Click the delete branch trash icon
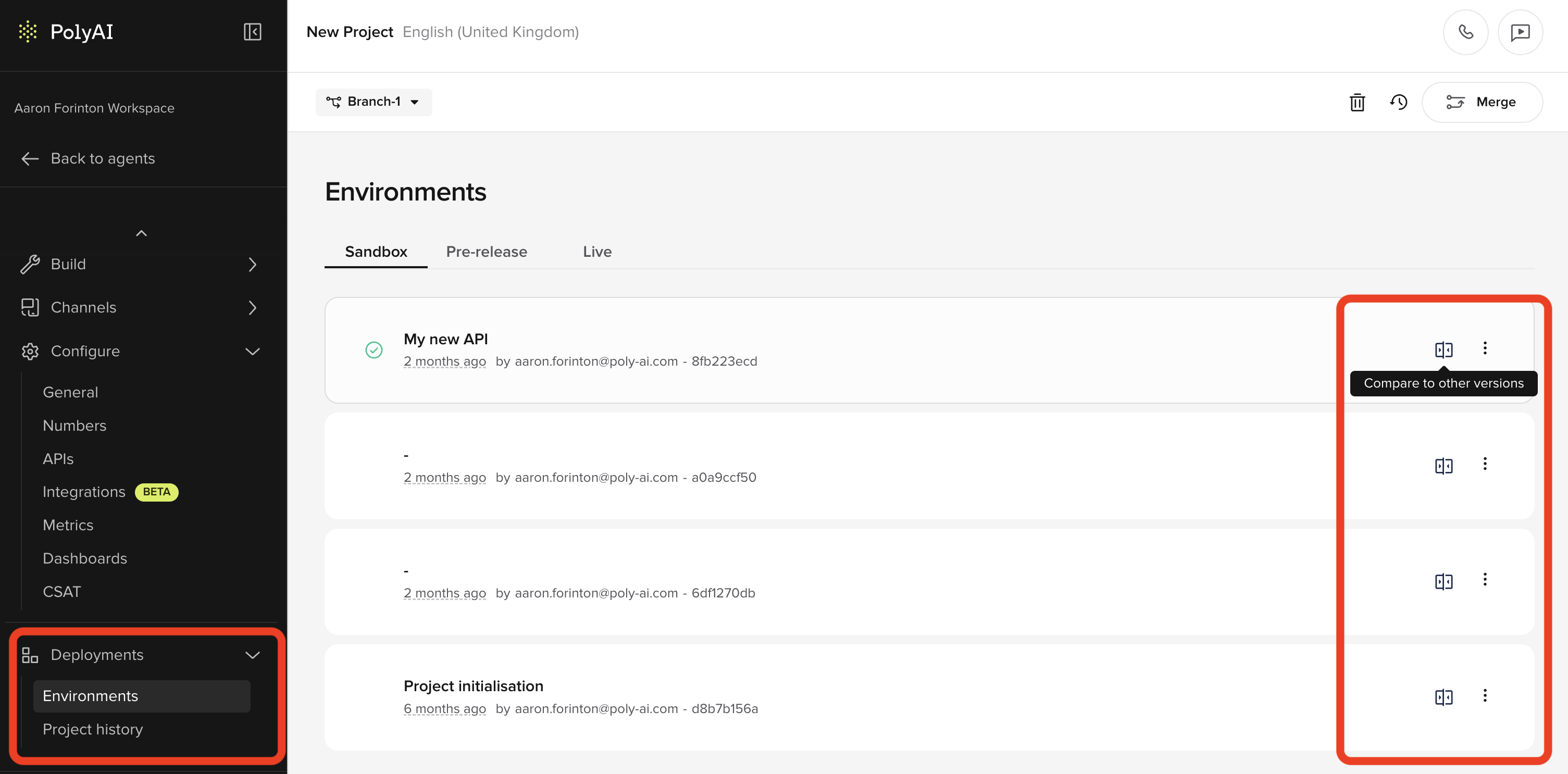This screenshot has width=1568, height=774. [1357, 102]
